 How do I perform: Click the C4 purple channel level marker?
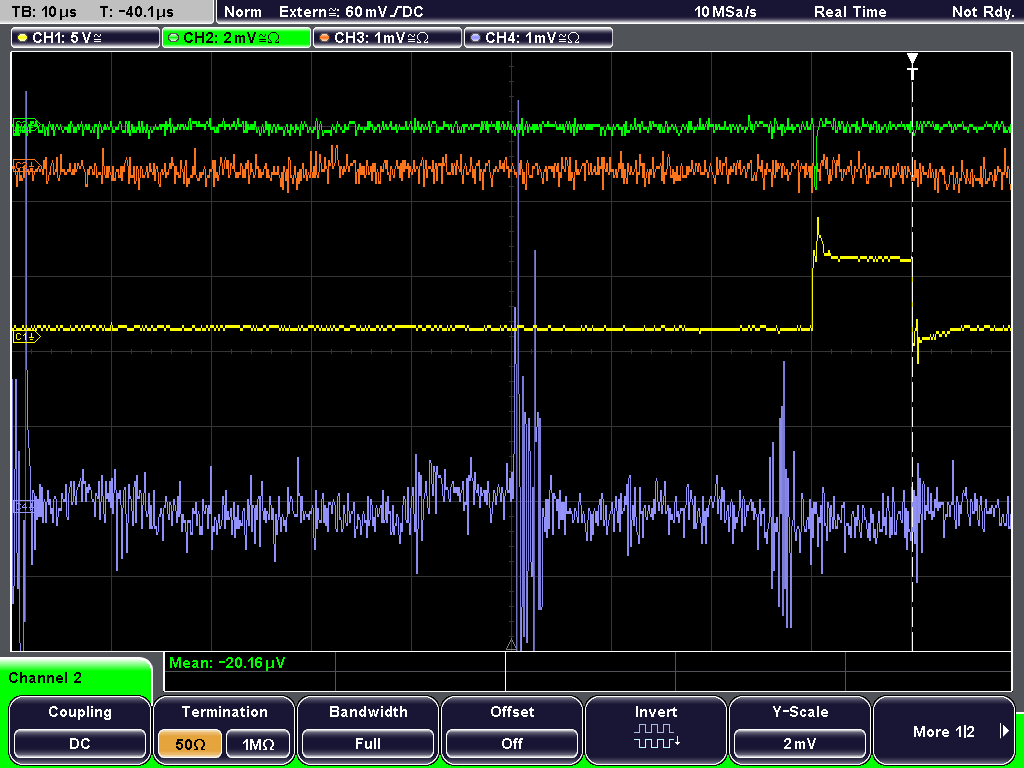click(24, 506)
